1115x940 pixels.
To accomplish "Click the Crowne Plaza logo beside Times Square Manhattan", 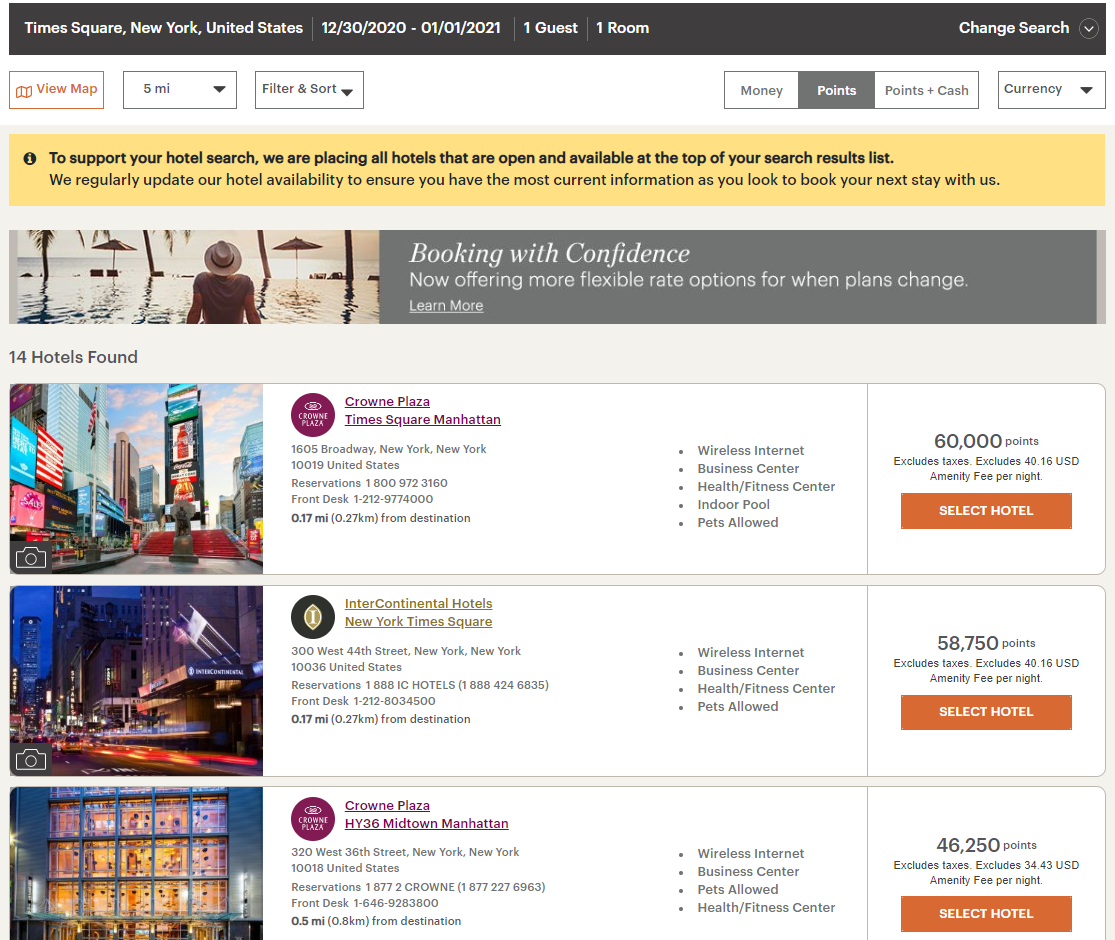I will [313, 415].
